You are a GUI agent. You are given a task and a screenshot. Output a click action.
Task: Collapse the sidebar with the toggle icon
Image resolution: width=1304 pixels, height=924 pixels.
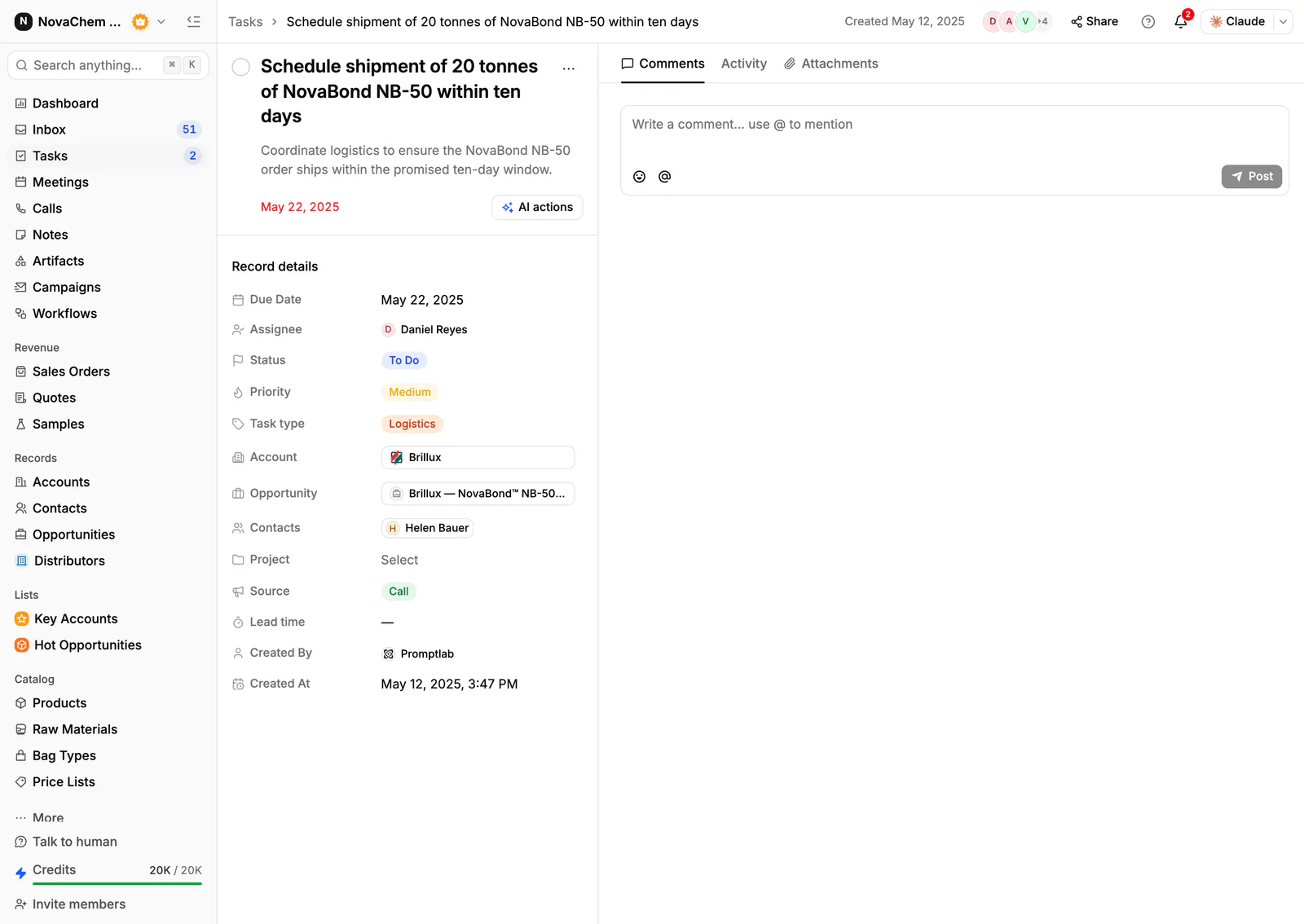(x=193, y=22)
